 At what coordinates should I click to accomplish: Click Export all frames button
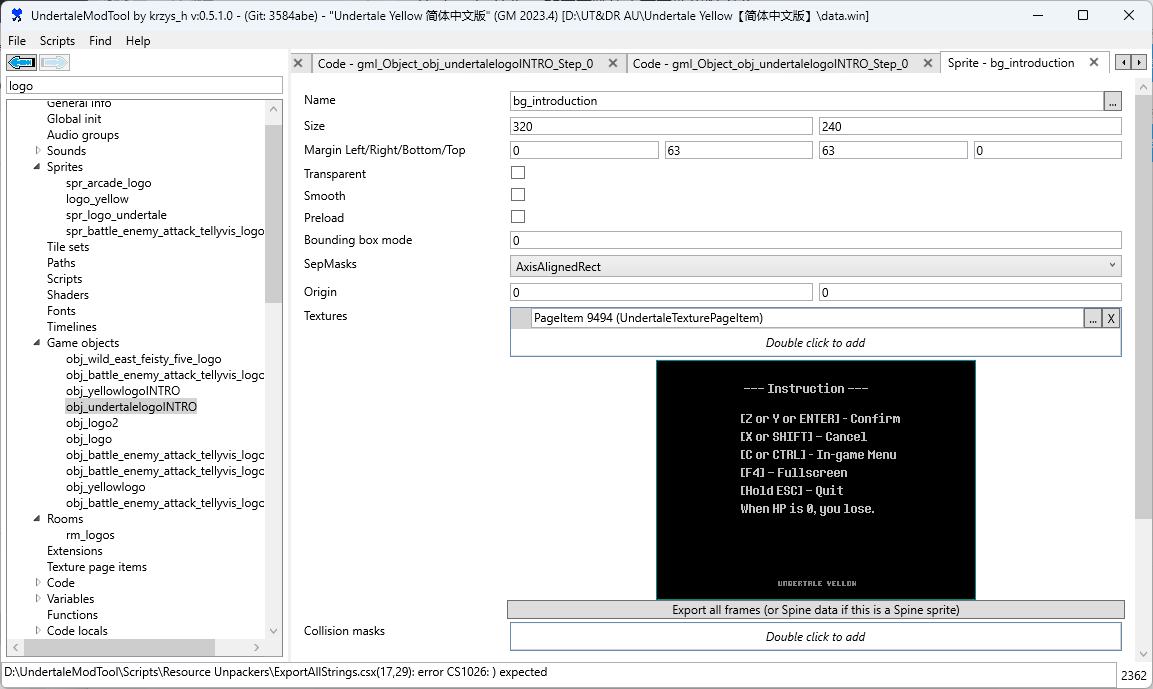pyautogui.click(x=815, y=610)
